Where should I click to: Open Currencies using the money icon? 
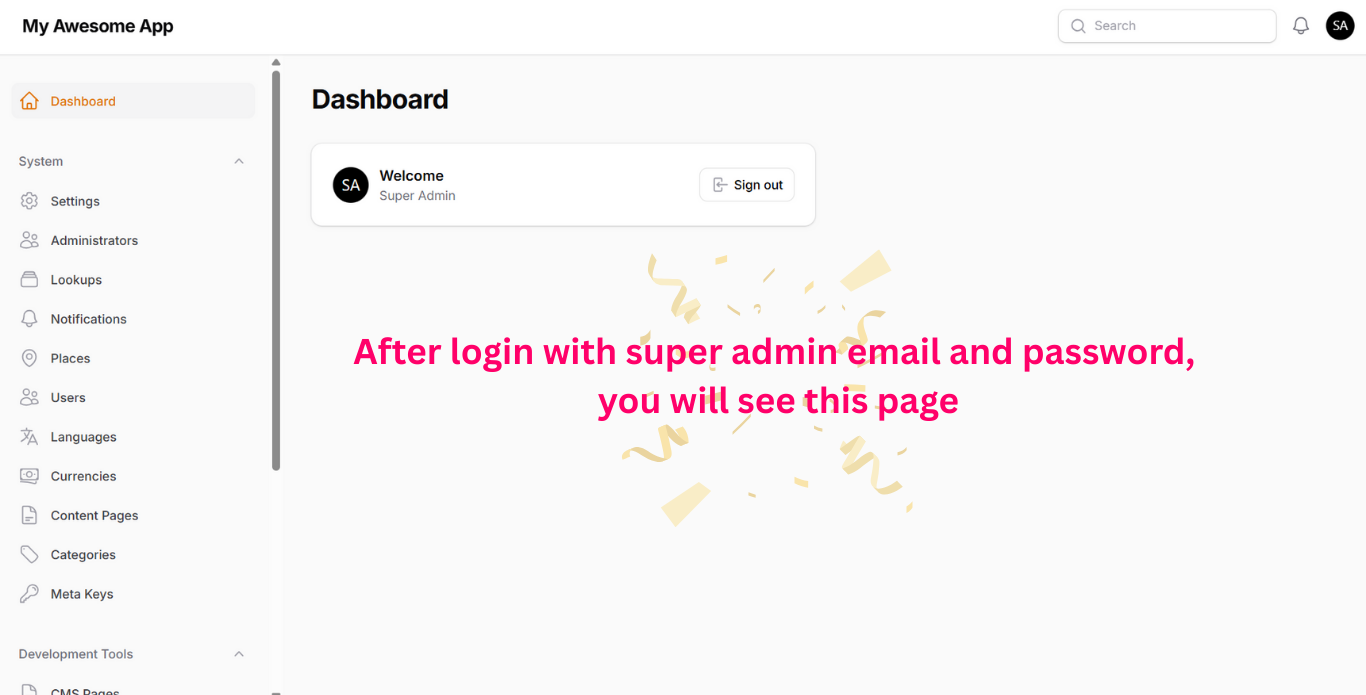[x=29, y=475]
